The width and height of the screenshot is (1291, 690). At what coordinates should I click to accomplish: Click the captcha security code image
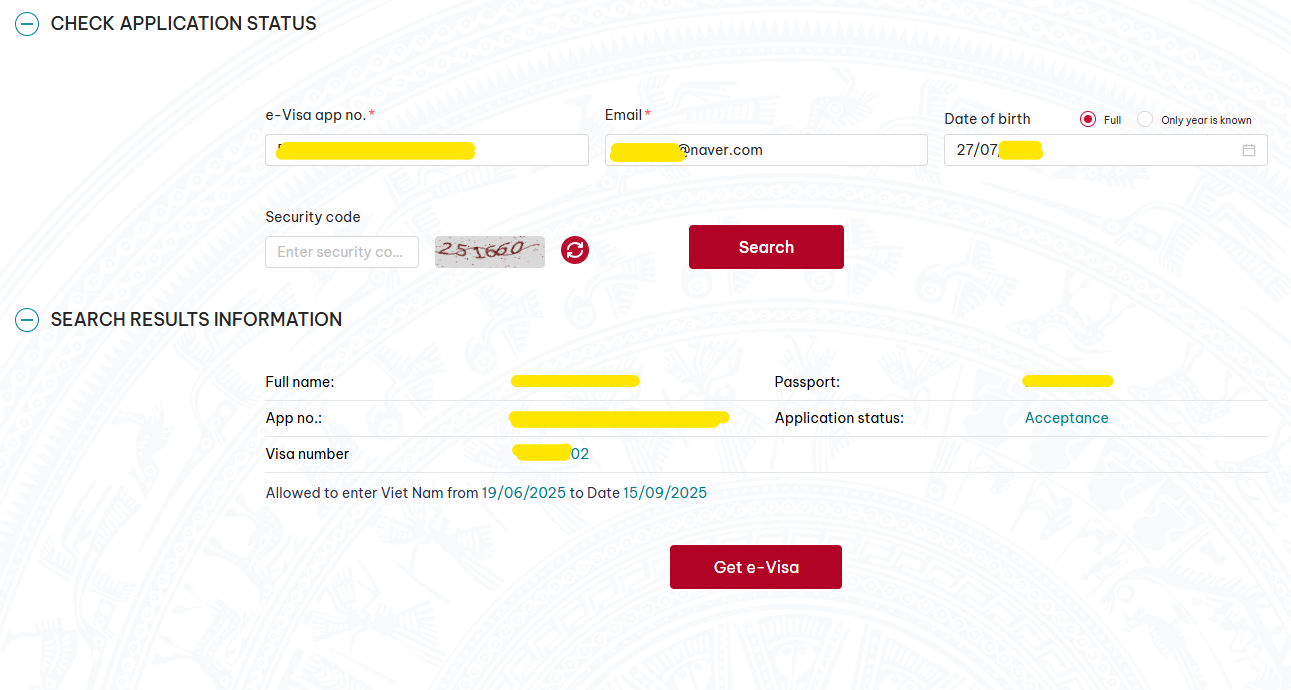tap(490, 251)
